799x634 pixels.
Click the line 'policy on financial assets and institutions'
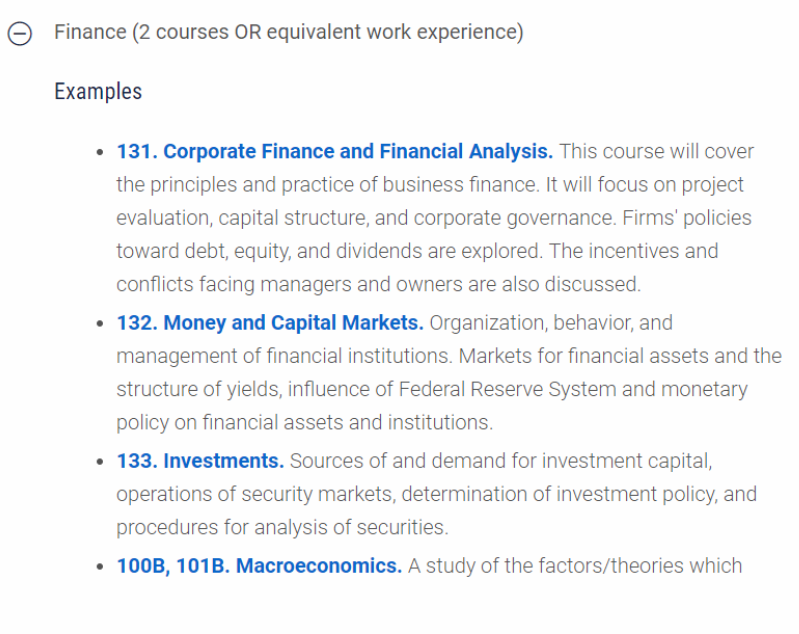coord(304,422)
